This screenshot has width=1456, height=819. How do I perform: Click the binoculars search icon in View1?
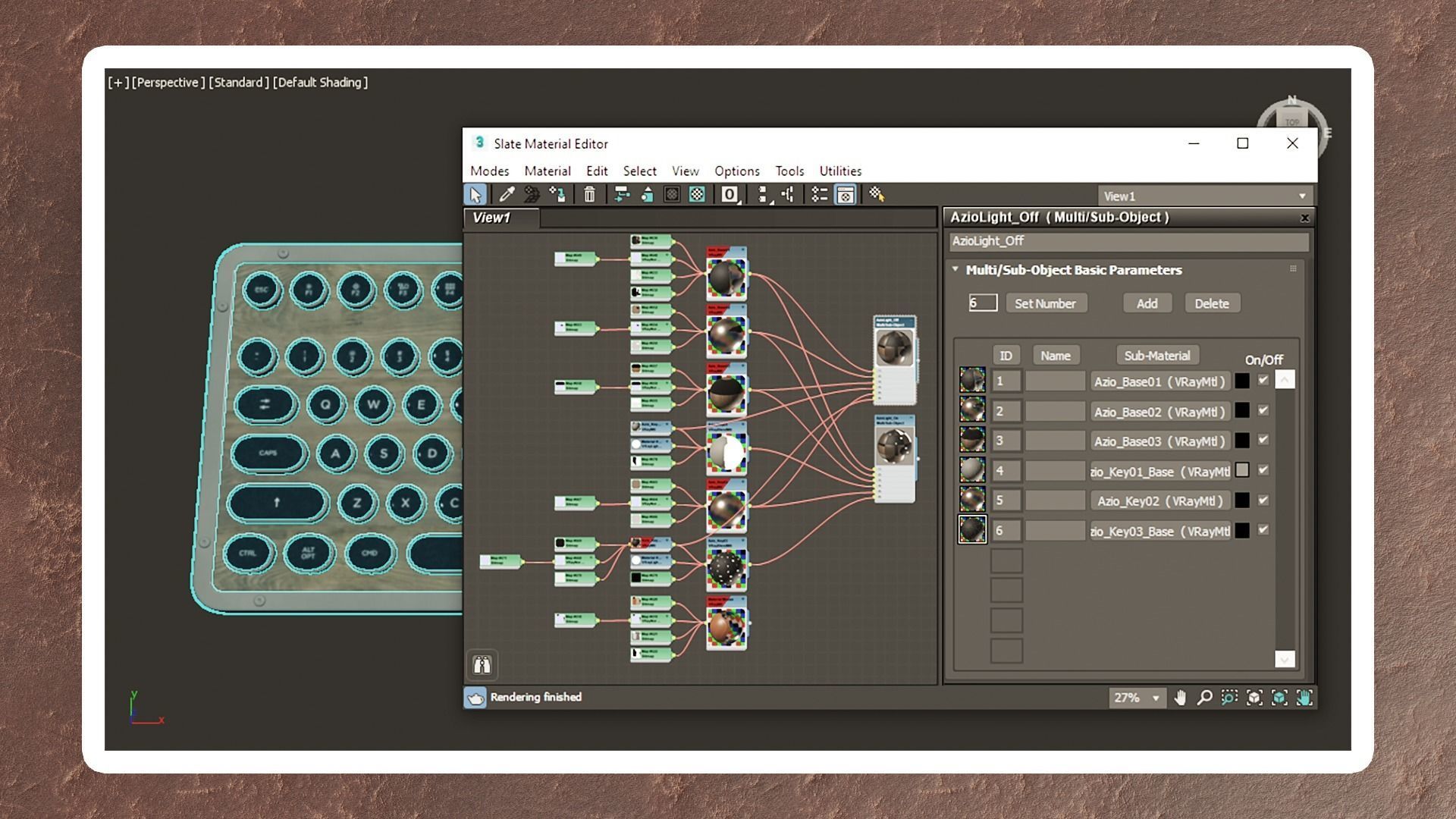(482, 665)
